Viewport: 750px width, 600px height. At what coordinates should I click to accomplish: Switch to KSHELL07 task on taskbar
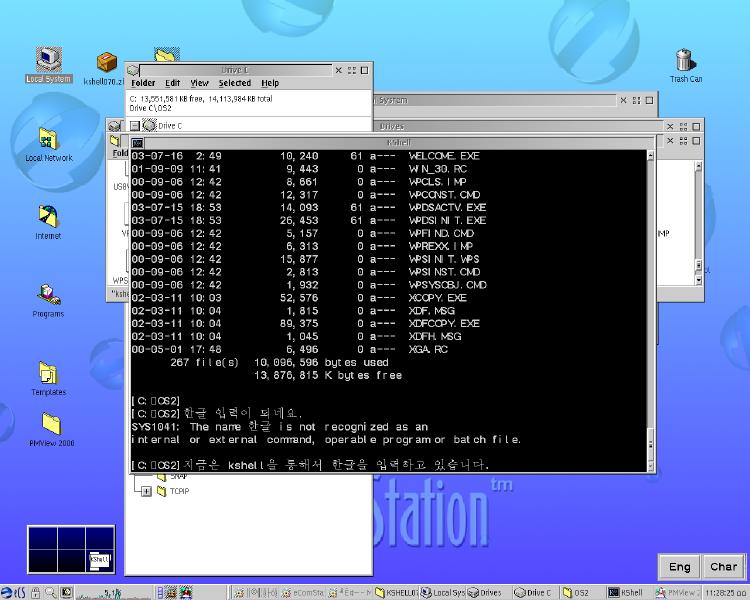[x=397, y=593]
